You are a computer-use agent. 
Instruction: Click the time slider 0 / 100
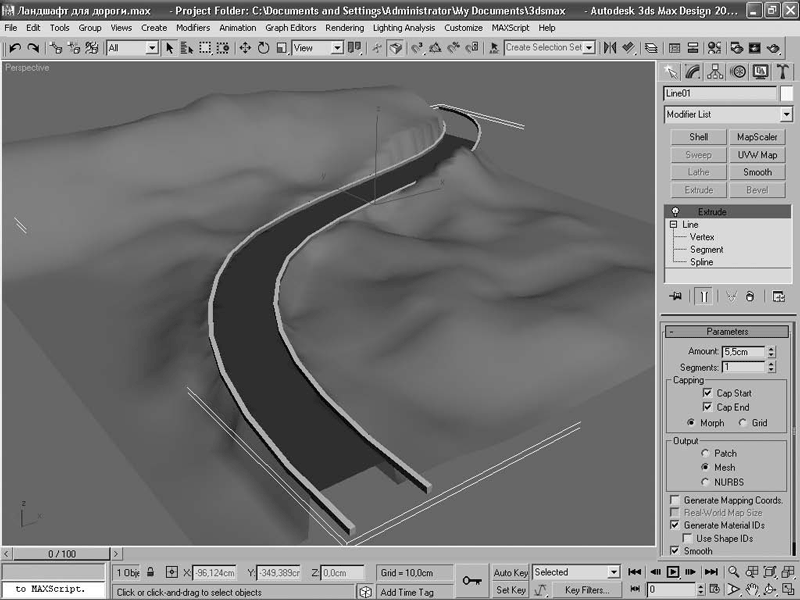coord(62,554)
